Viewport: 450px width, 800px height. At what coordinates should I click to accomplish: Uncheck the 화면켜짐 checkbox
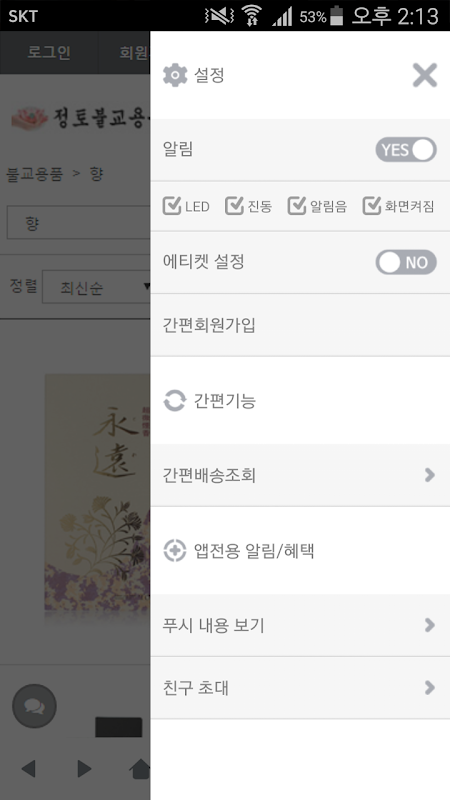(372, 206)
